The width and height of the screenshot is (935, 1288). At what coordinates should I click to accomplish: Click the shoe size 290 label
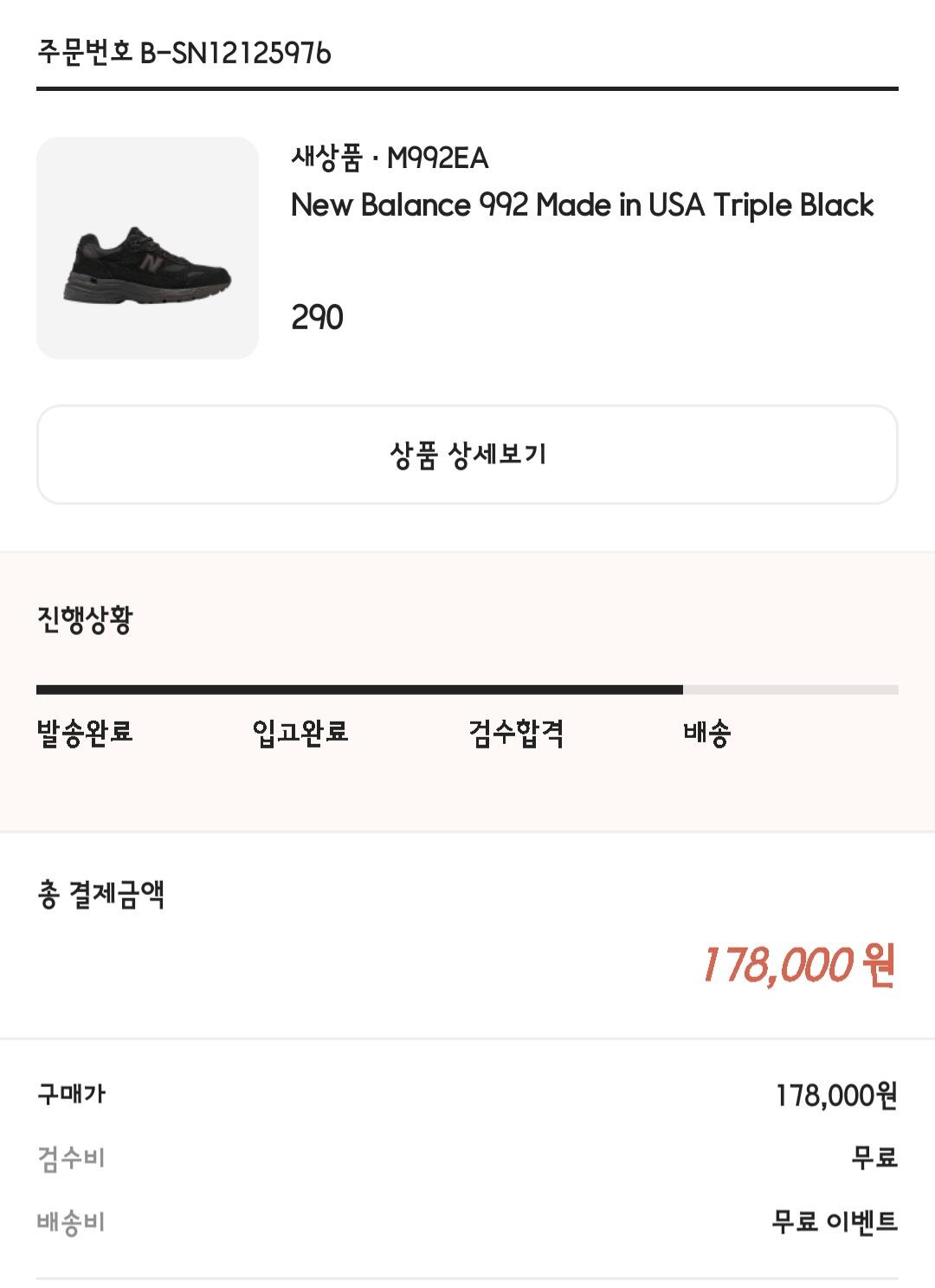tap(317, 318)
